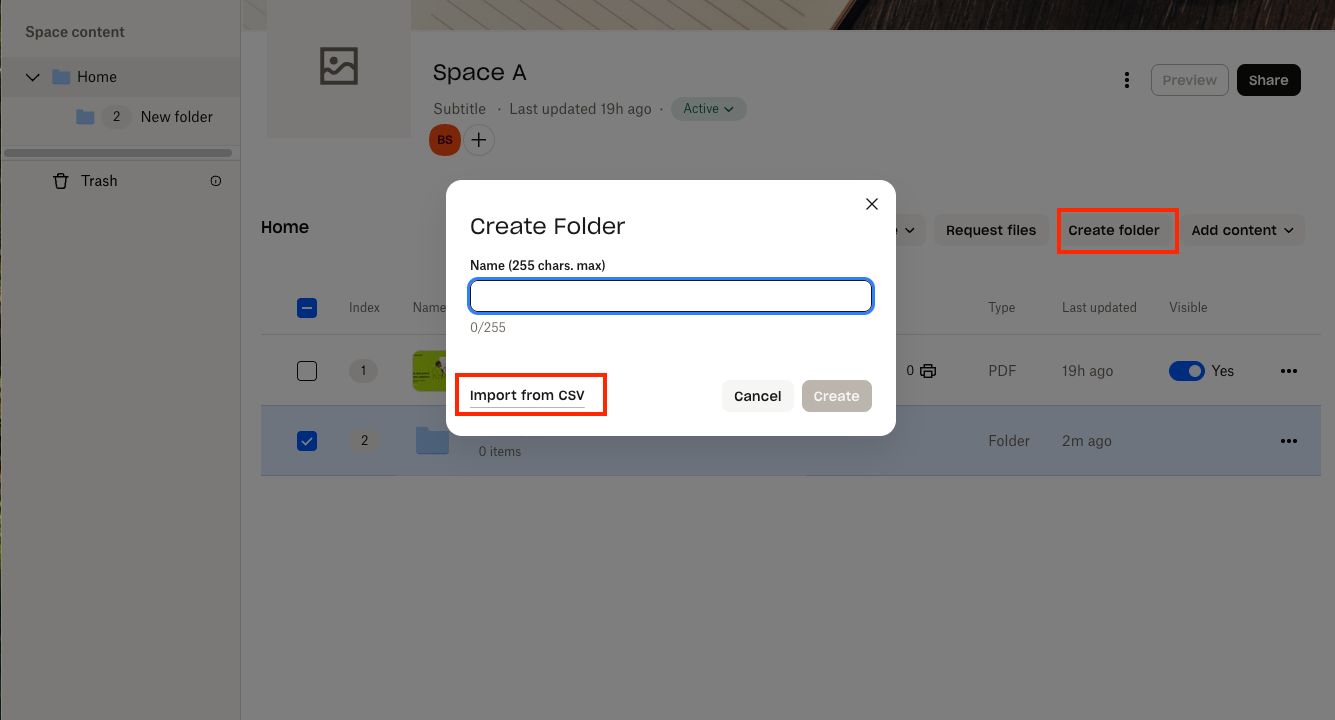Expand the Add content dropdown
Image resolution: width=1335 pixels, height=720 pixels.
point(1241,230)
